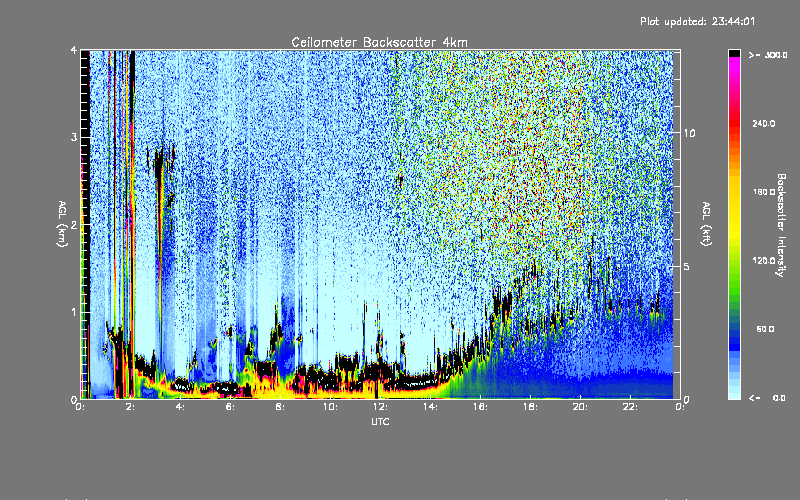Click the "<= 0.0" colorbar value
Screen dimensions: 800x500
pos(767,397)
